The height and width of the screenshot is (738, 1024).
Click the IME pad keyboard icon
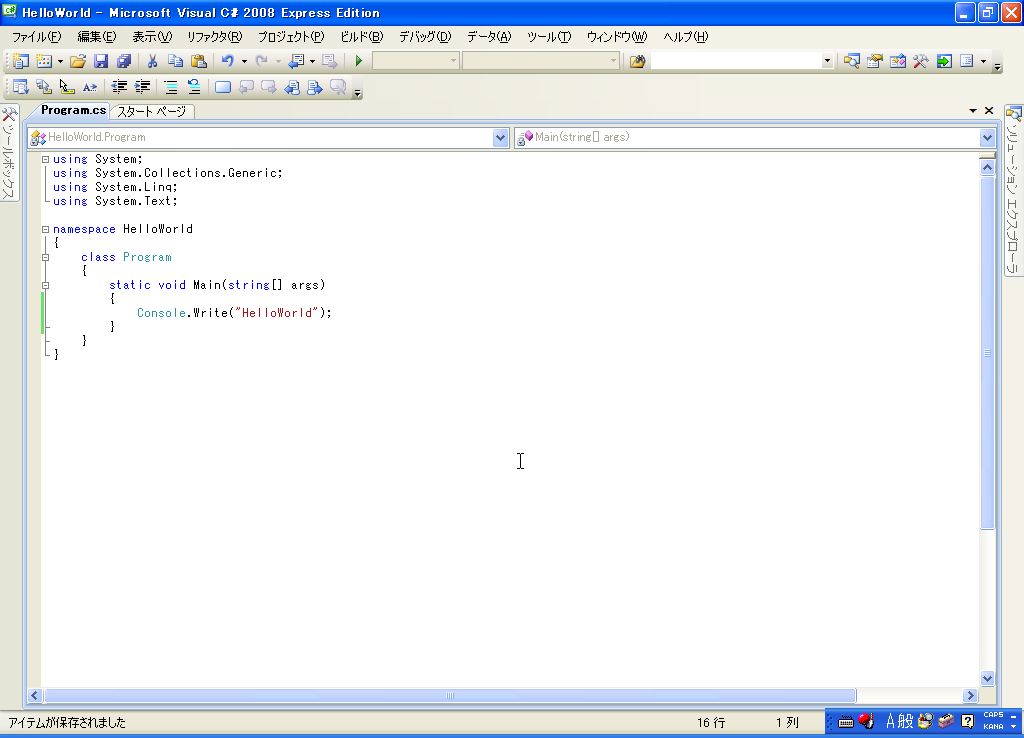pyautogui.click(x=846, y=722)
